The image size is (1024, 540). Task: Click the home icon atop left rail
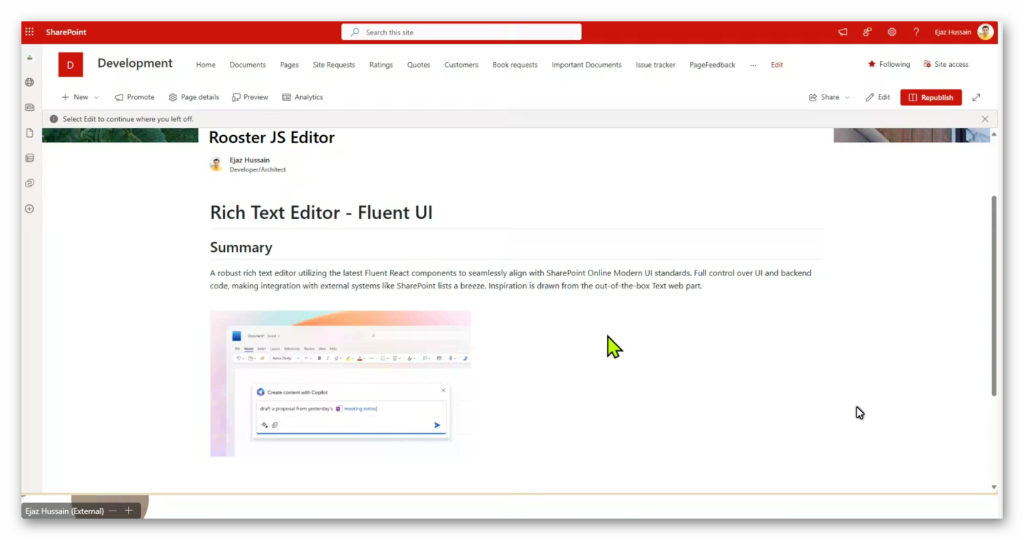tap(29, 57)
